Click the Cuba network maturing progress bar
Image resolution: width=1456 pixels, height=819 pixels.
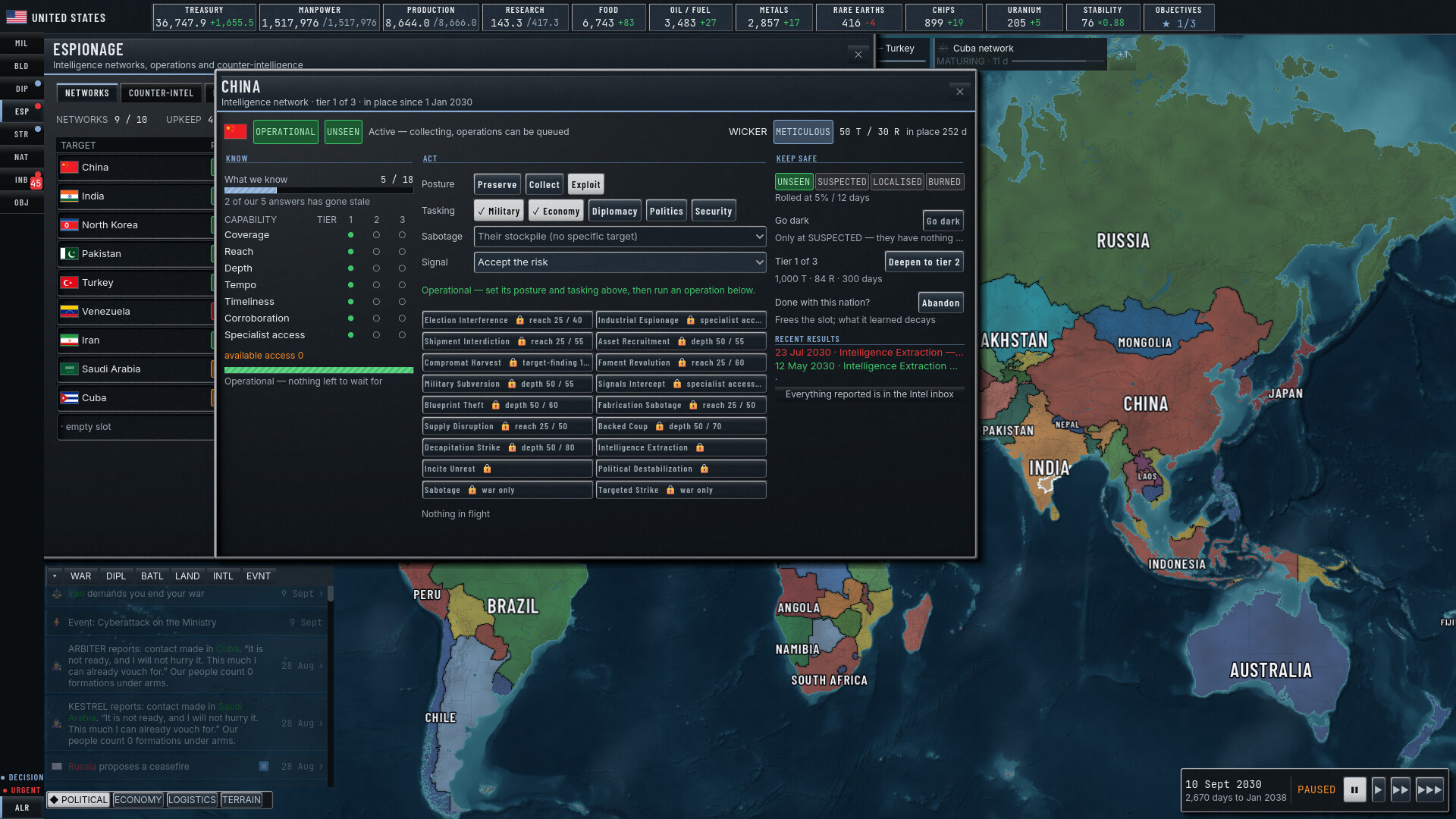[1057, 61]
